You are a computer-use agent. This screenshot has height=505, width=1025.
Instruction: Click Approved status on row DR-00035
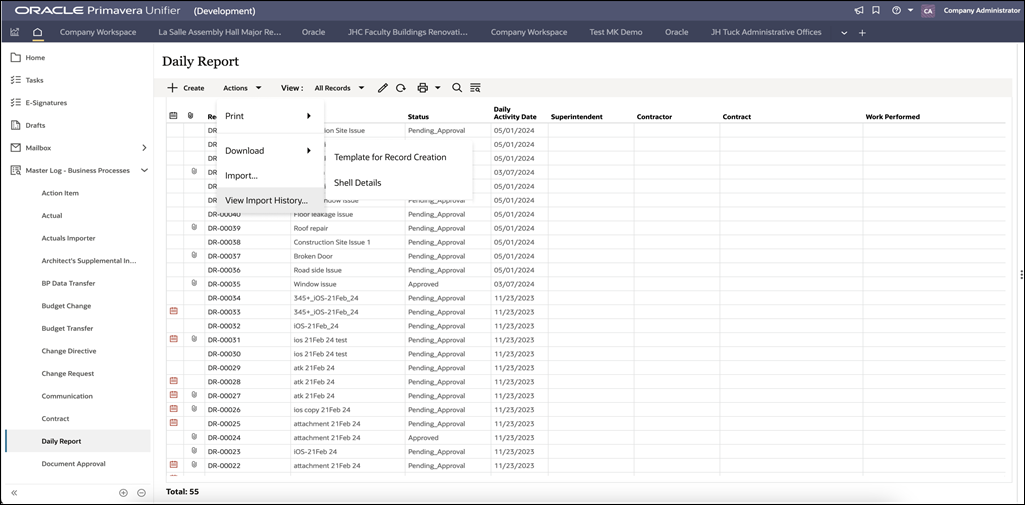(x=423, y=284)
